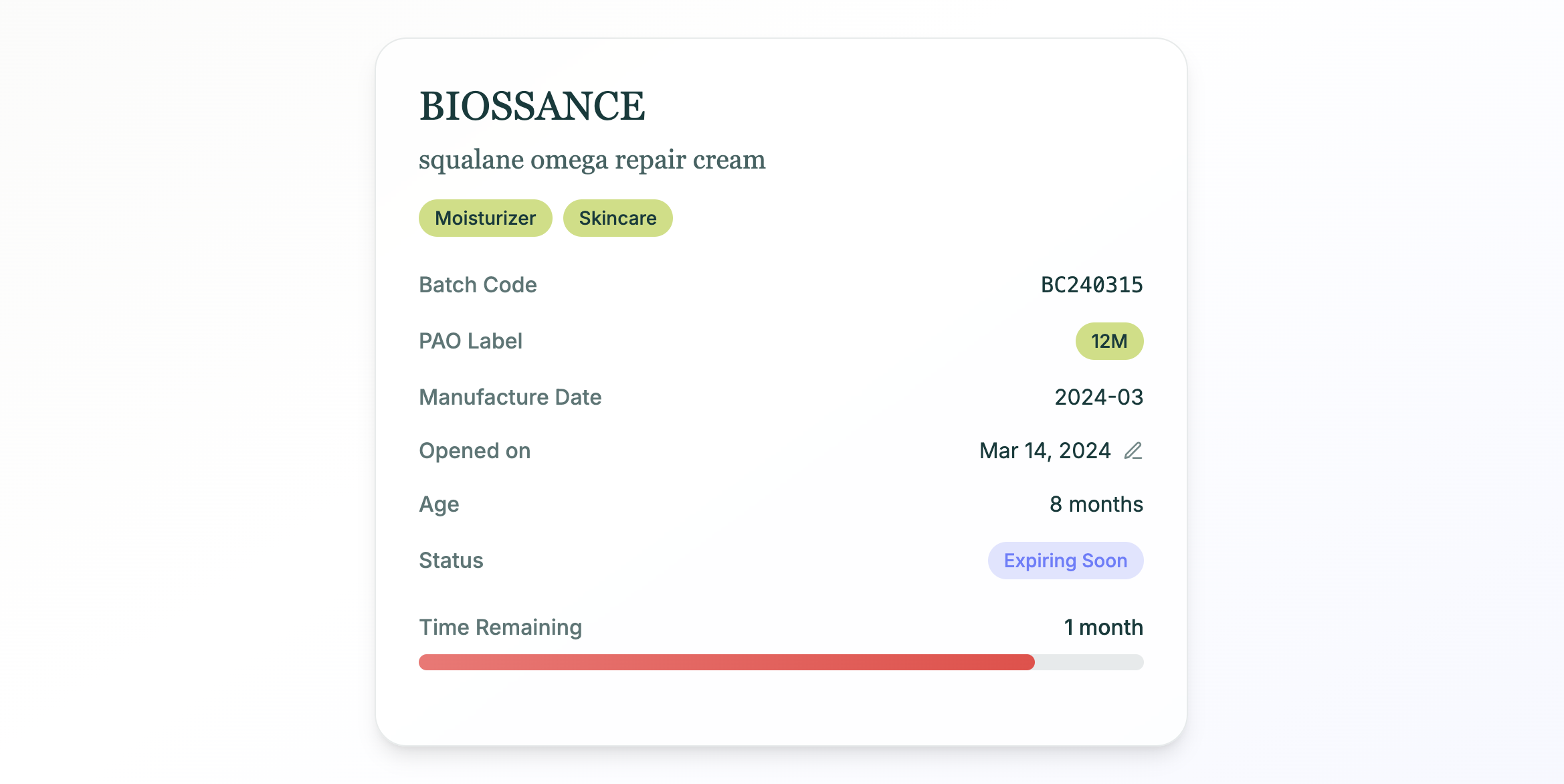Click the Opened on label
This screenshot has height=784, width=1564.
[474, 451]
